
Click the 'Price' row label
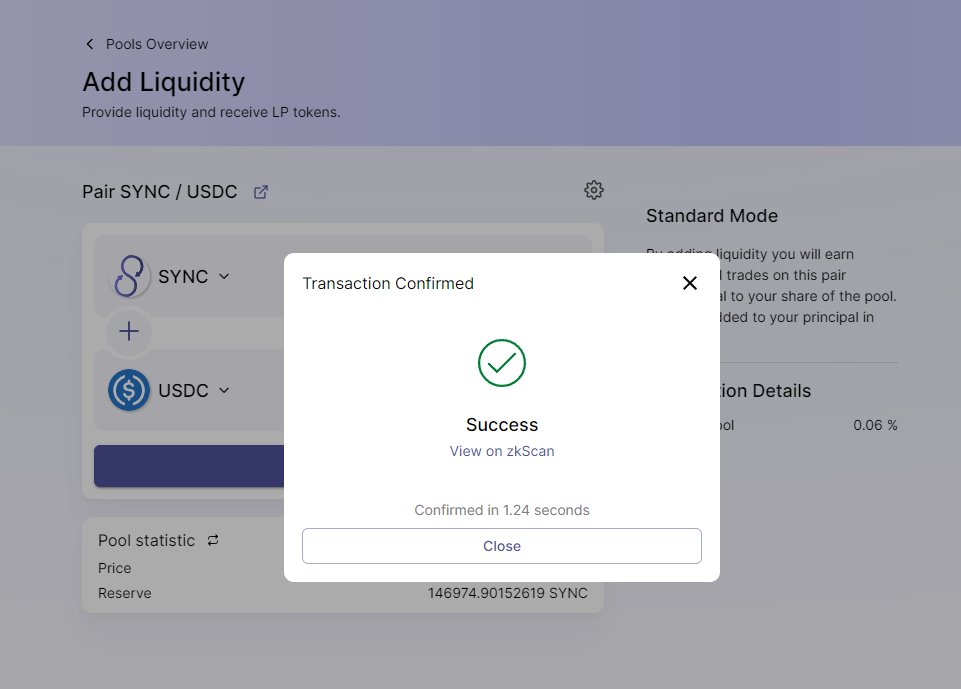(115, 568)
